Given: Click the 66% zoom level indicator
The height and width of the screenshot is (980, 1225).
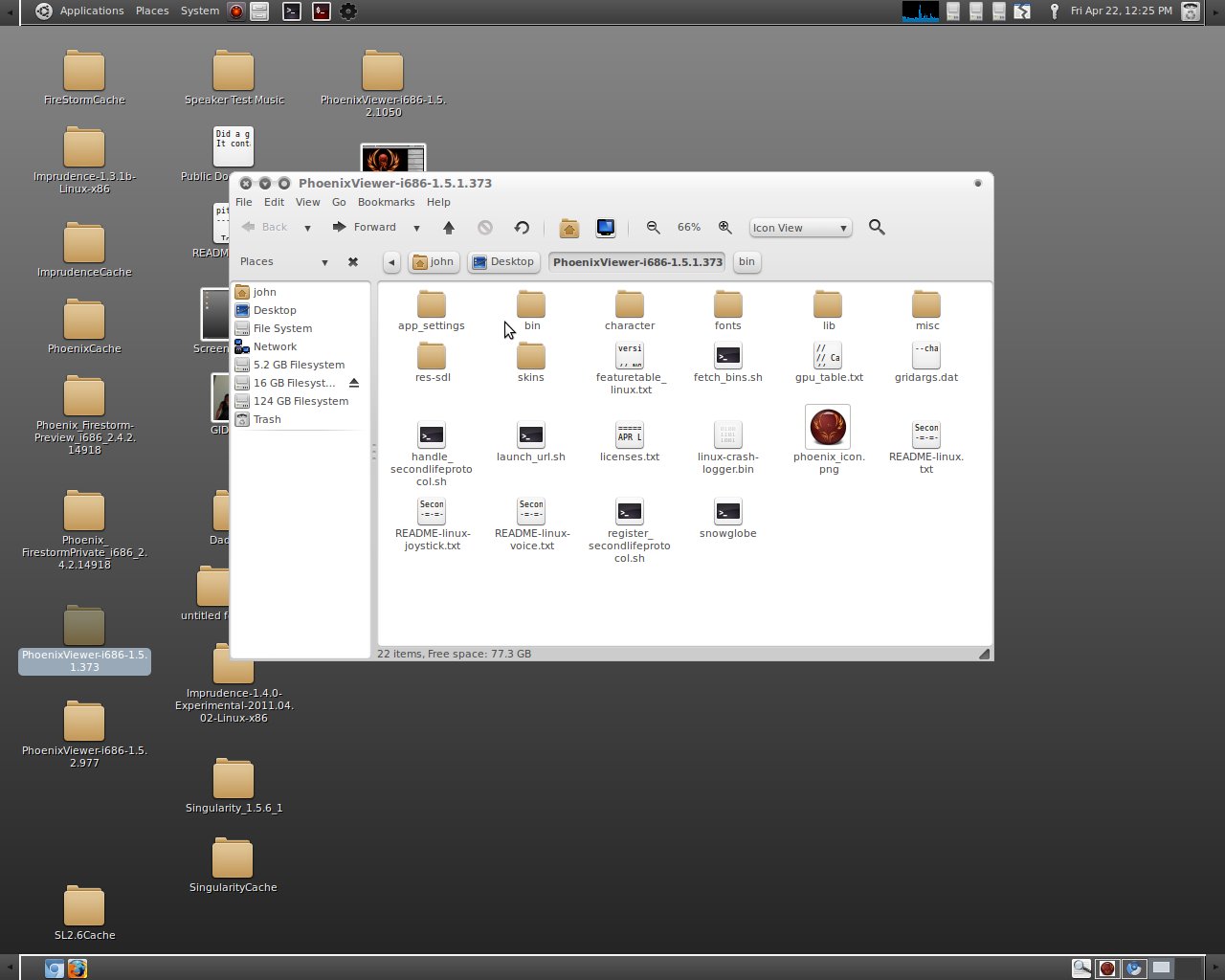Looking at the screenshot, I should [689, 228].
